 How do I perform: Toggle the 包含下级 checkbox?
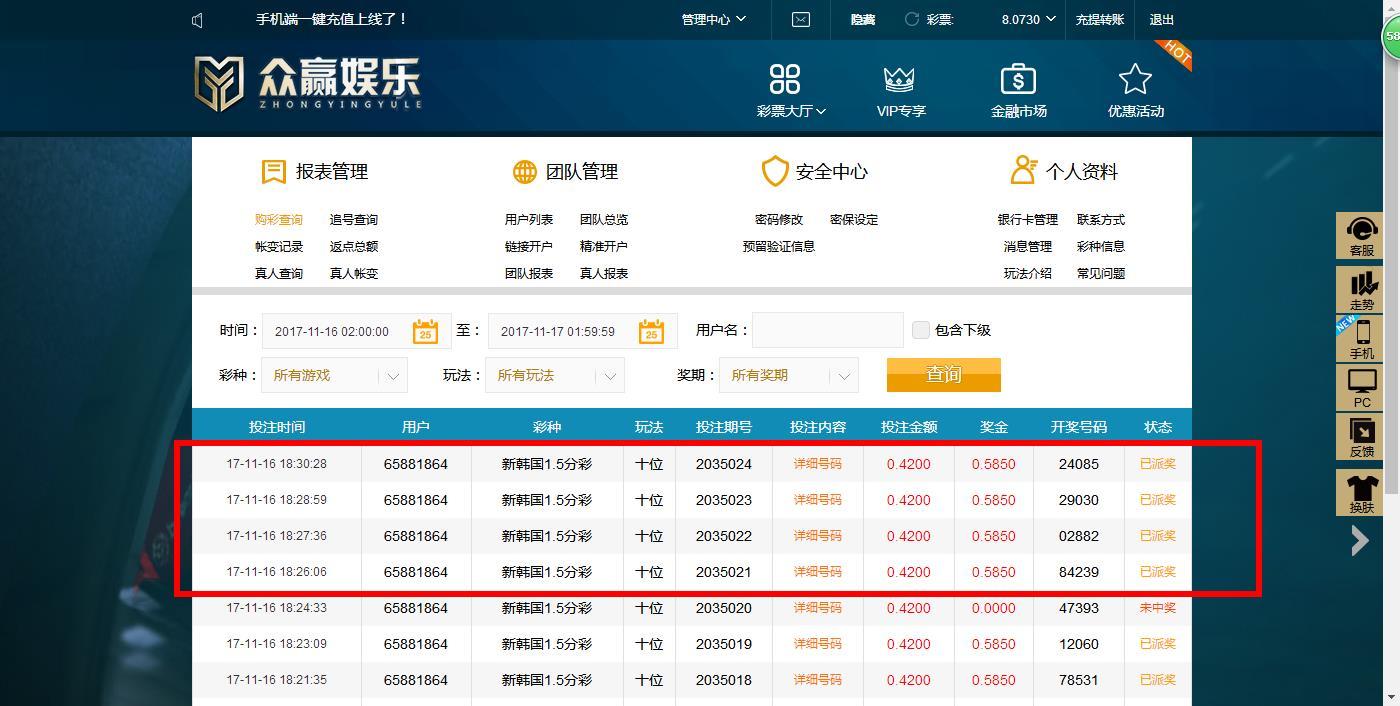(x=921, y=330)
